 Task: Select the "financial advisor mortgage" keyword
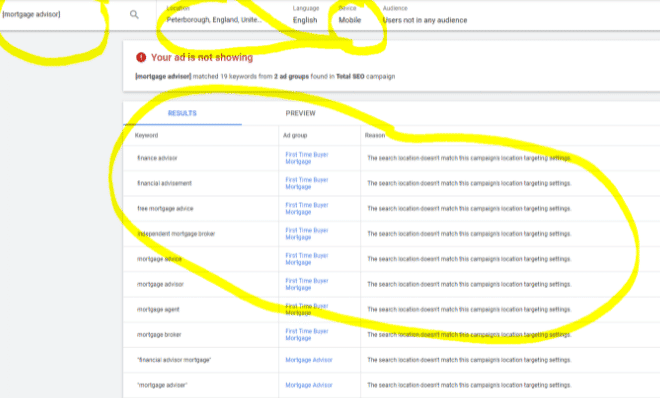coord(174,360)
